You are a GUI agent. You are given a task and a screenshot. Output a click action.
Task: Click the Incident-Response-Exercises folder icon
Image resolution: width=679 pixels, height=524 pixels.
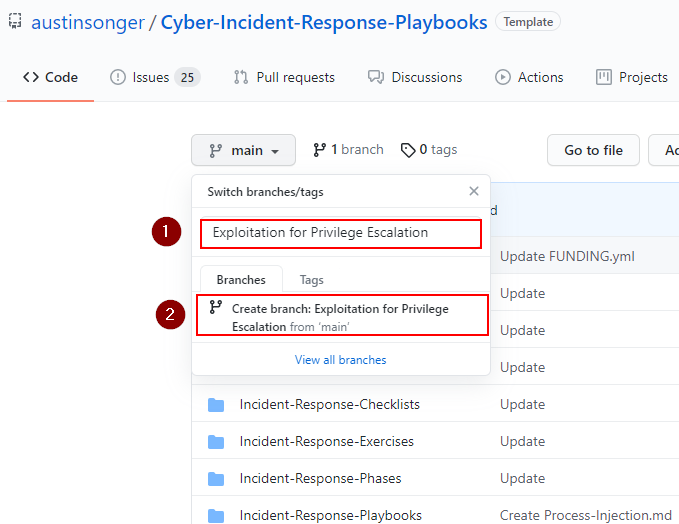click(x=216, y=442)
